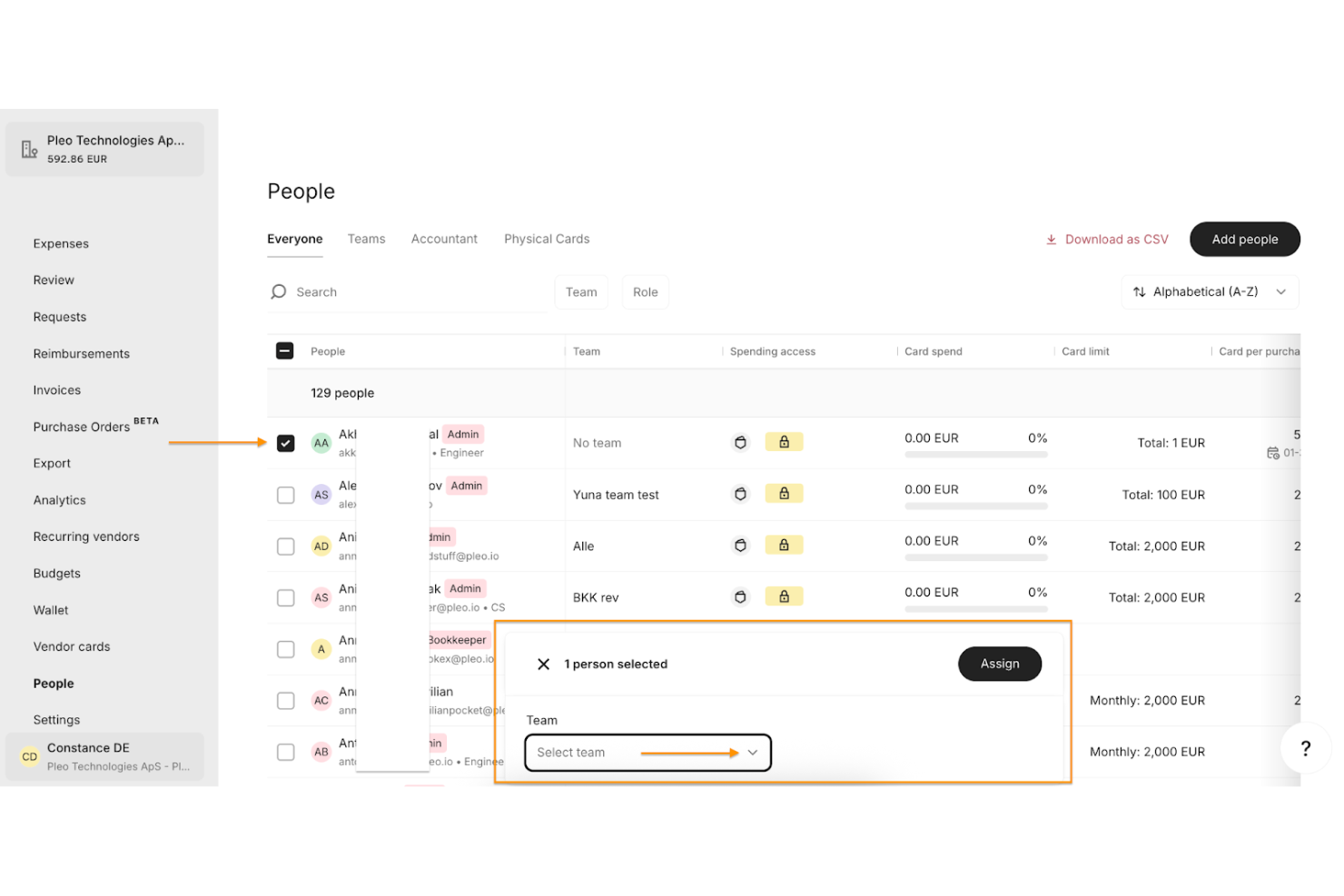Viewport: 1344px width, 896px height.
Task: Check the checkbox for the Yuna team test row
Action: (x=285, y=495)
